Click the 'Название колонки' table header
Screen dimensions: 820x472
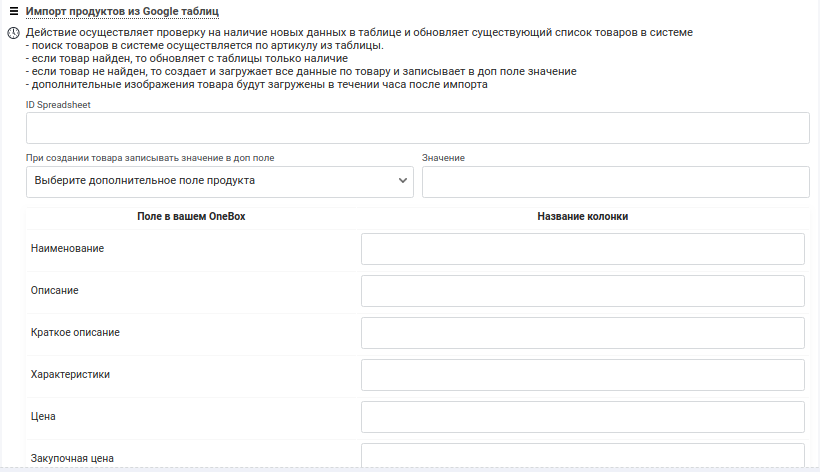583,216
